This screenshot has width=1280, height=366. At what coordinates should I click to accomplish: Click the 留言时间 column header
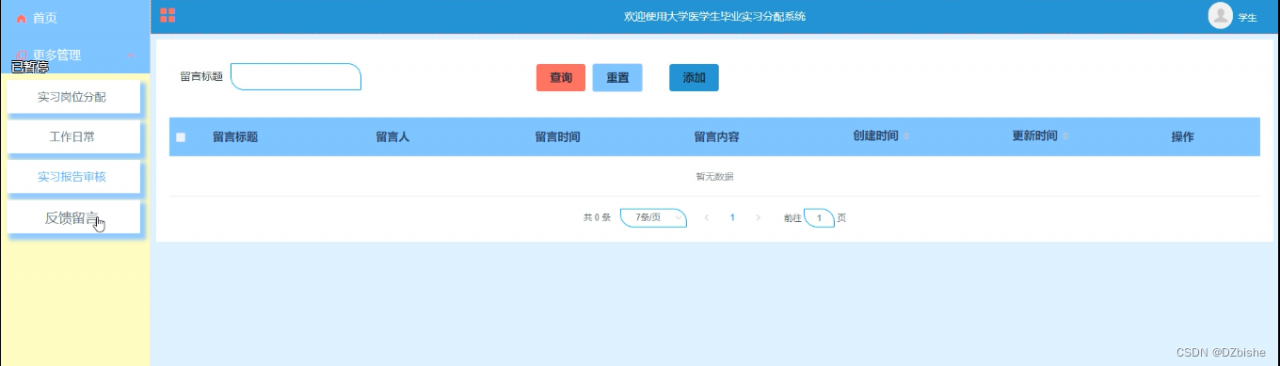tap(557, 137)
